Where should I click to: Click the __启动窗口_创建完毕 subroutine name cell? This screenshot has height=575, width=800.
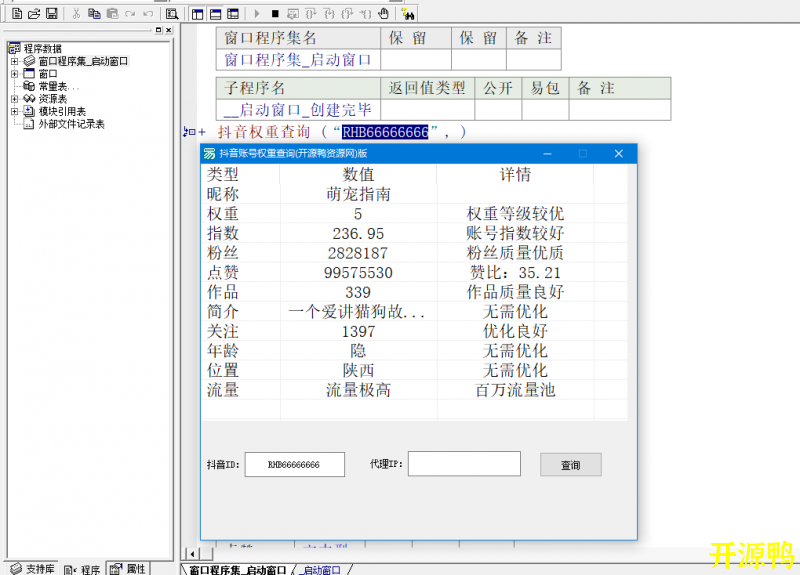pyautogui.click(x=298, y=110)
